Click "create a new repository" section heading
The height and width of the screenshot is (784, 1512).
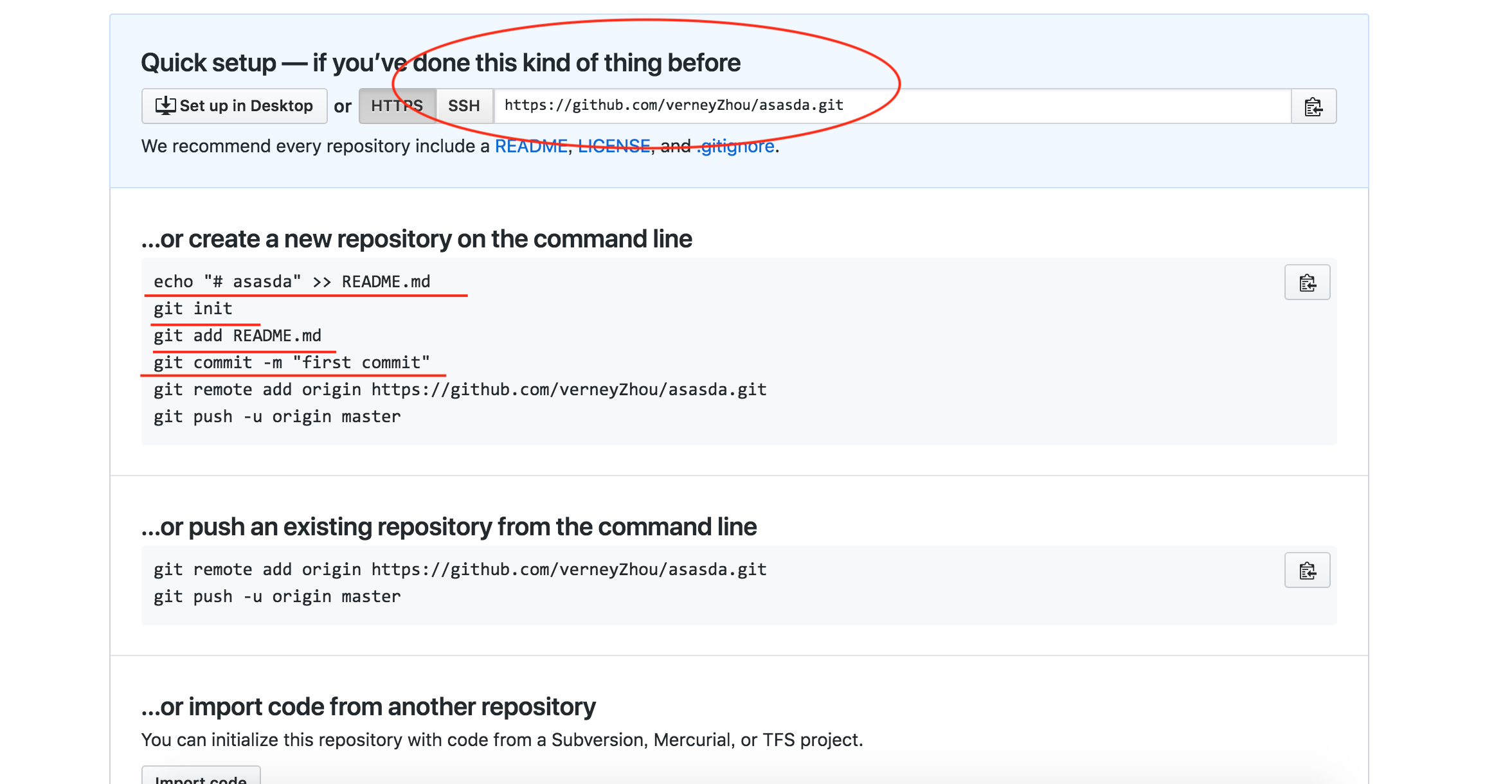click(417, 239)
